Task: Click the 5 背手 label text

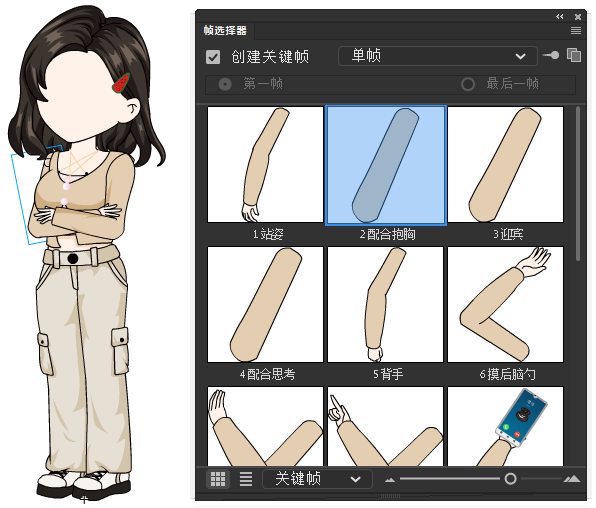Action: (x=388, y=374)
